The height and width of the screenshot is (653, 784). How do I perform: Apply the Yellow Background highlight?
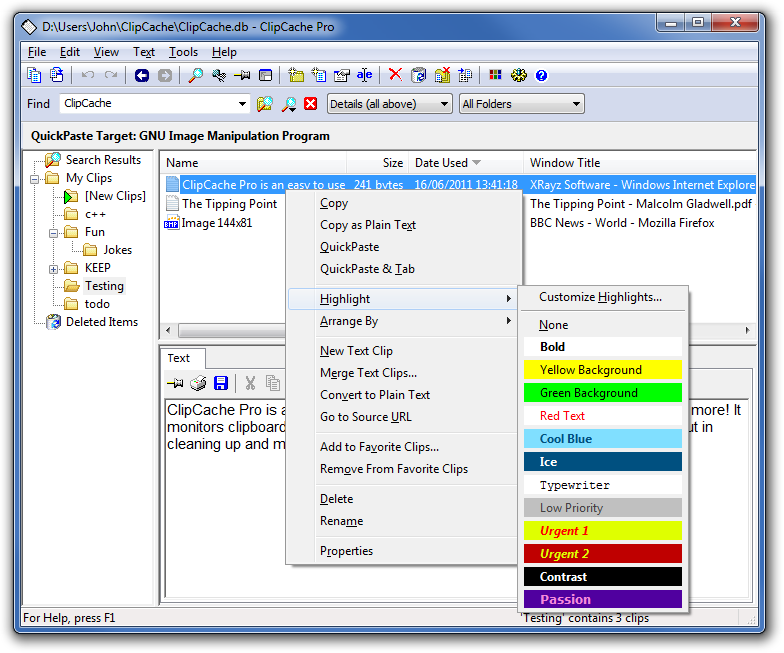point(602,370)
